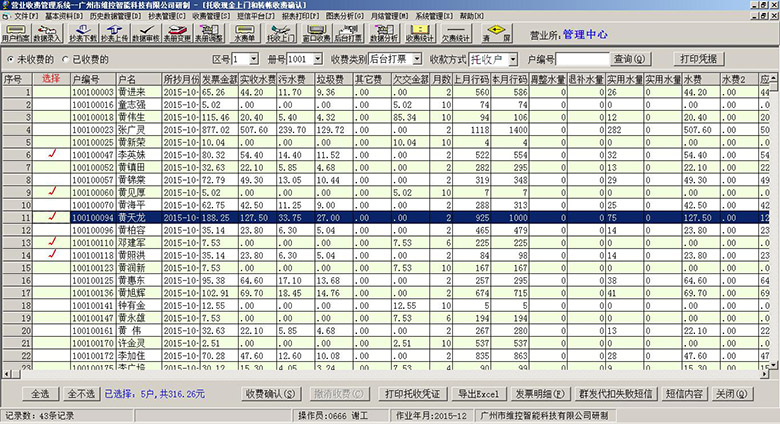Click the horizontal scrollbar left arrow
The height and width of the screenshot is (424, 780).
tap(6, 374)
